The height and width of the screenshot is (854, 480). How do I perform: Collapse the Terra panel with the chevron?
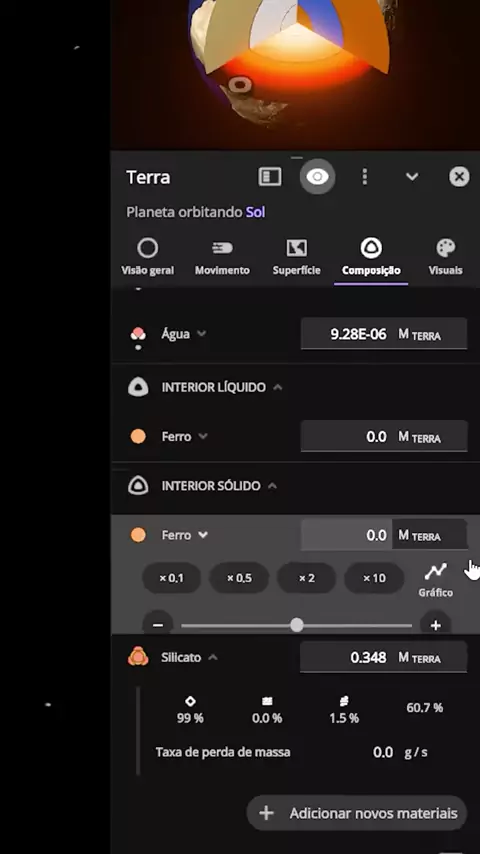[412, 176]
